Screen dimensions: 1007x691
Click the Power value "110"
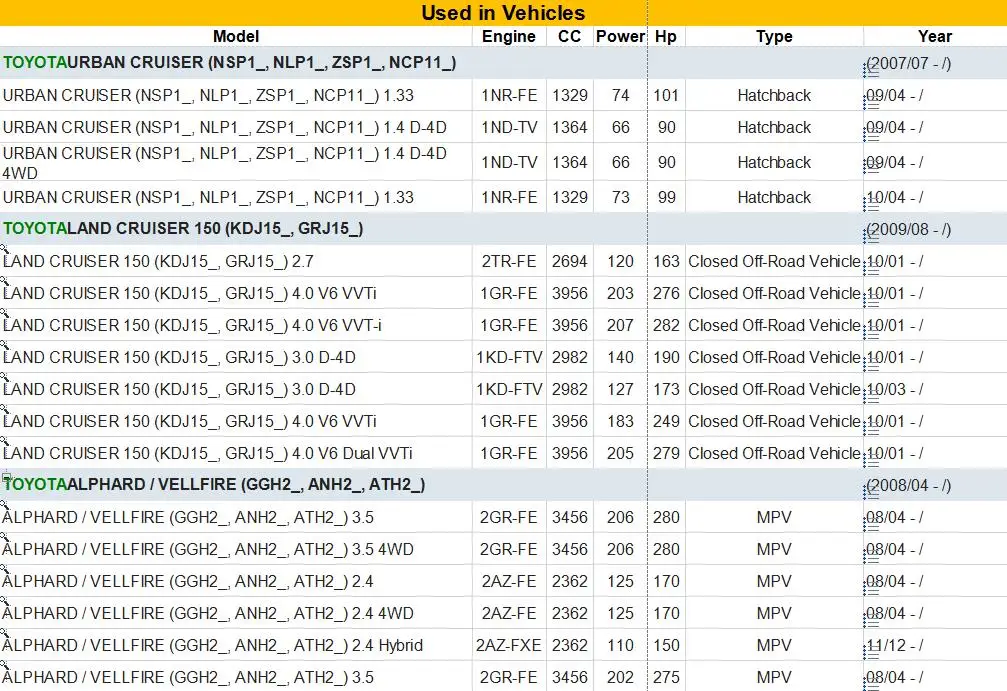tap(620, 646)
